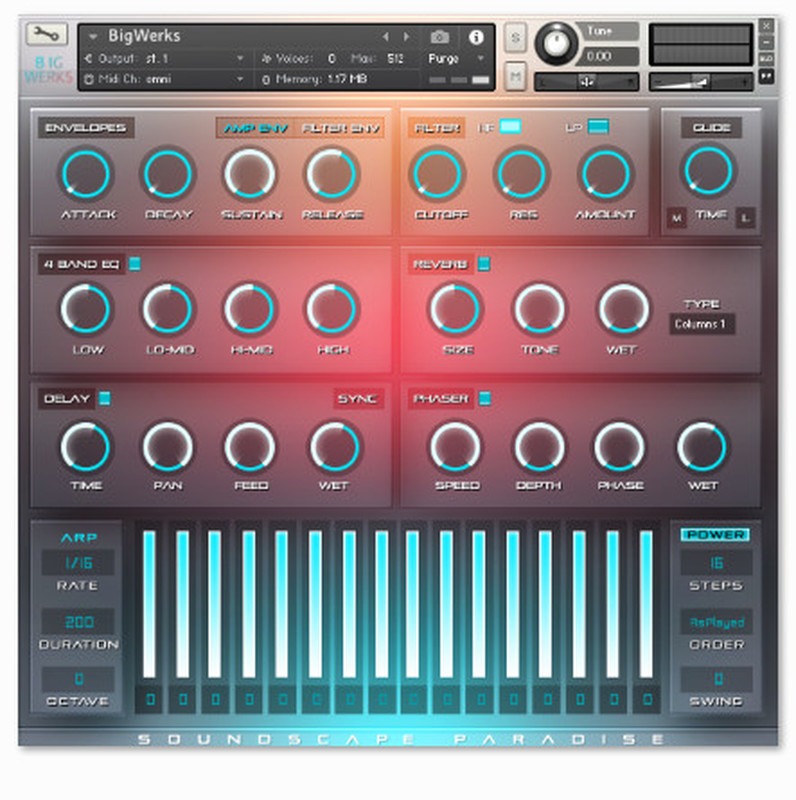Click the filter Res knob

[x=521, y=174]
